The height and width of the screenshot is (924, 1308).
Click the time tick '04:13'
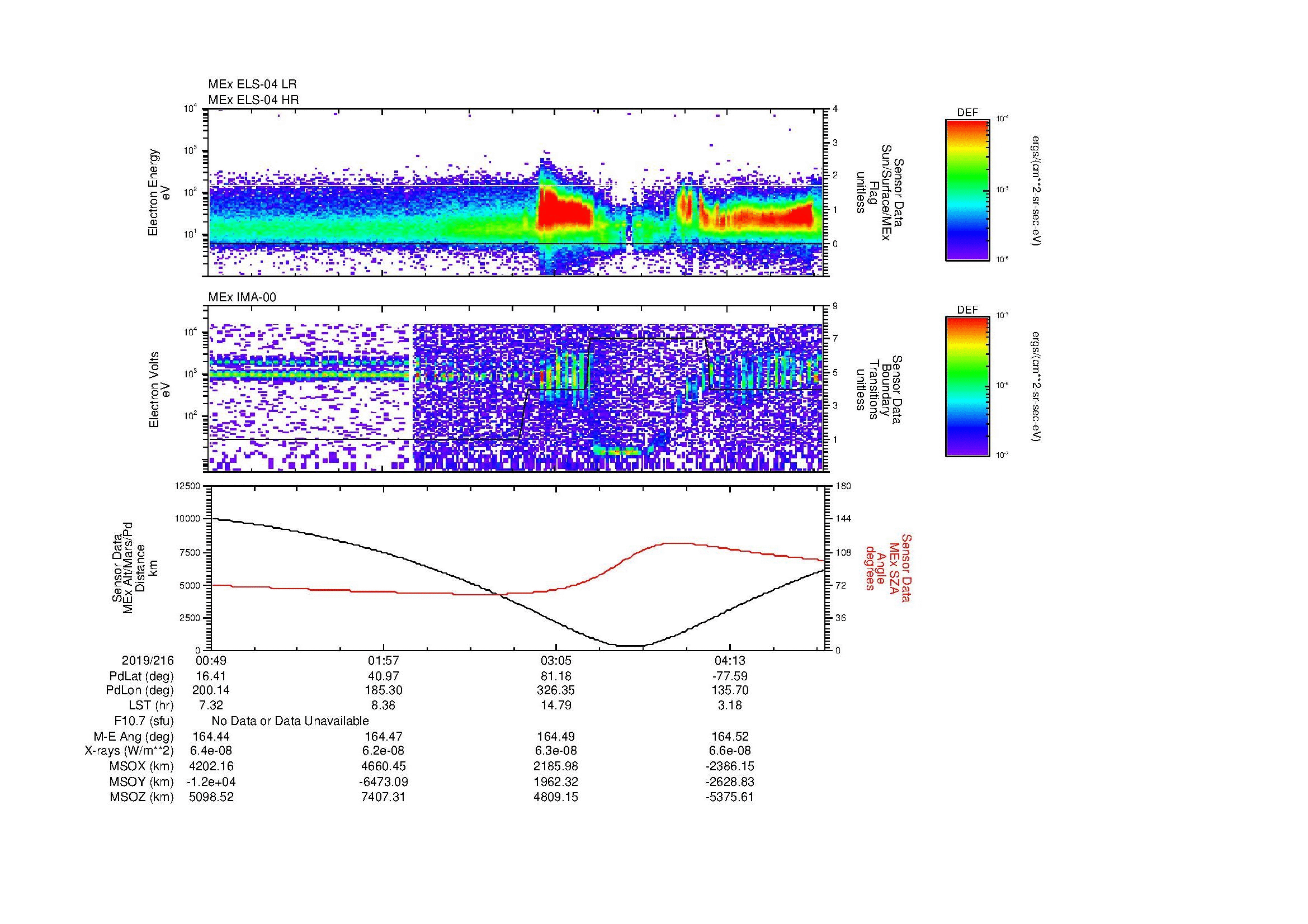point(730,661)
